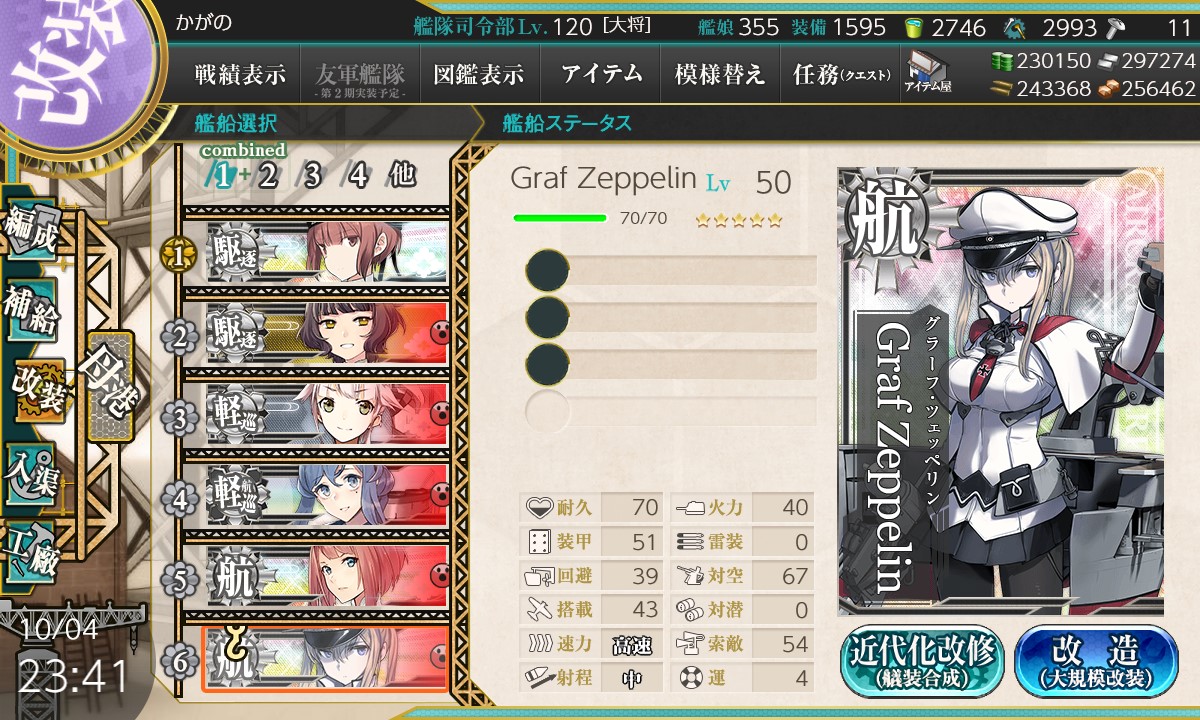Select fifth ship carrier in fleet list
Screen dimensions: 1200x720
[x=327, y=576]
